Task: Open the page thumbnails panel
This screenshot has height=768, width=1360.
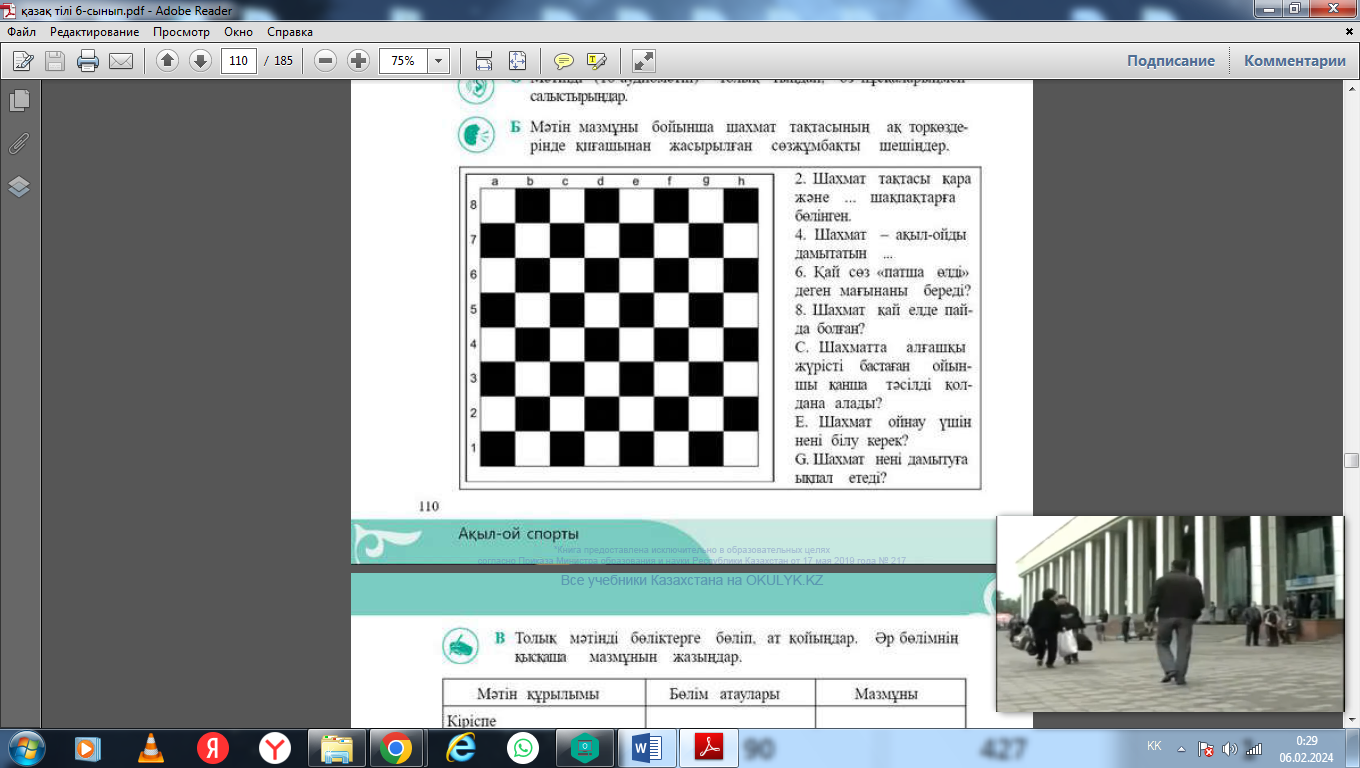Action: pyautogui.click(x=19, y=101)
